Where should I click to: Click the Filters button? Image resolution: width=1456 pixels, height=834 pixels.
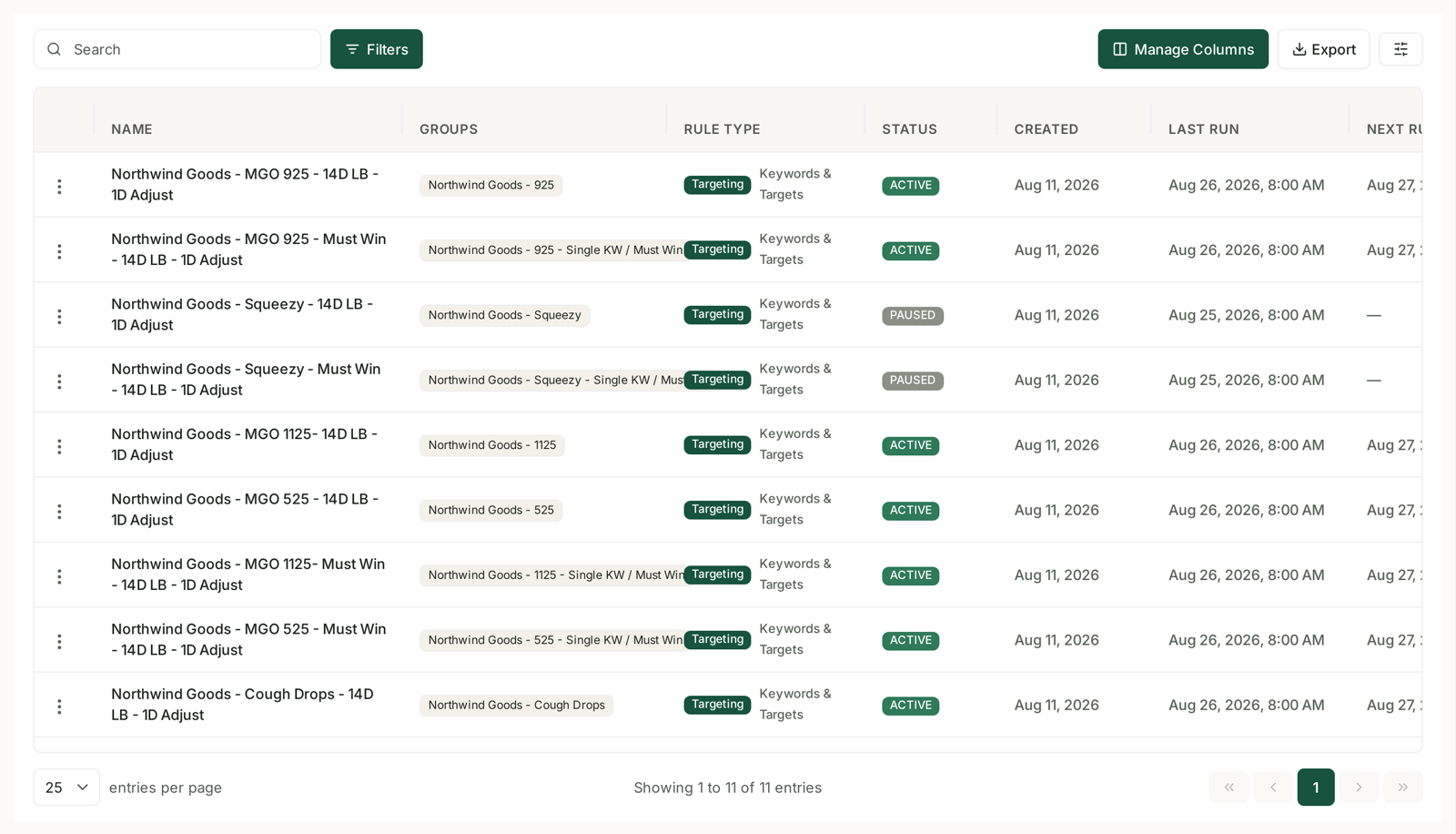point(377,49)
